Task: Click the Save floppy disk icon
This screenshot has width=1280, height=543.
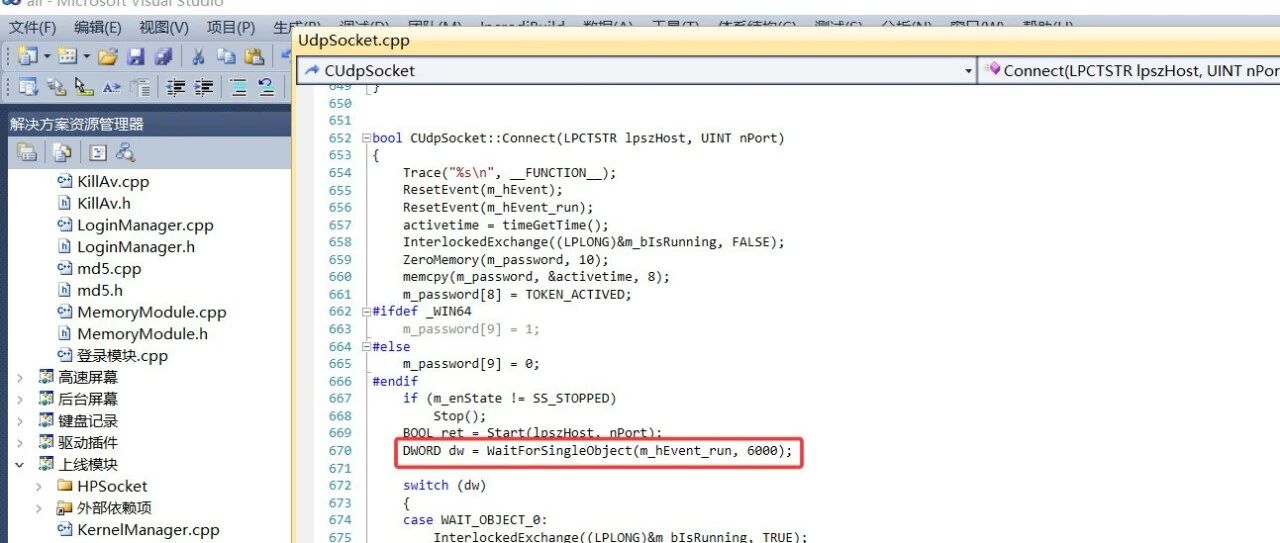Action: [x=136, y=56]
